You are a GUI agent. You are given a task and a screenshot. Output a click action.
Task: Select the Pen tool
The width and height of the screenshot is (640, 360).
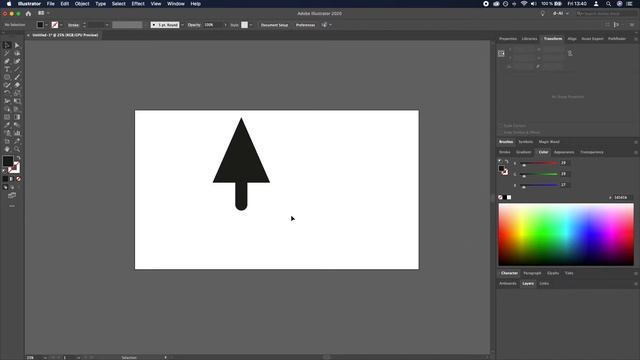(7, 61)
